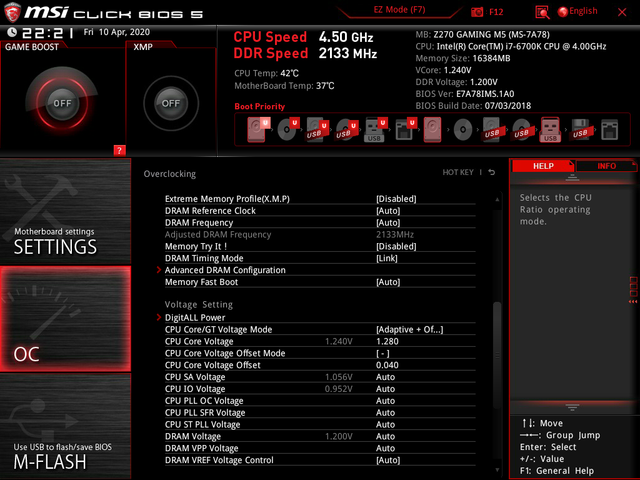The height and width of the screenshot is (480, 640).
Task: Expand Advanced DRAM Configuration submenu
Action: (x=225, y=270)
